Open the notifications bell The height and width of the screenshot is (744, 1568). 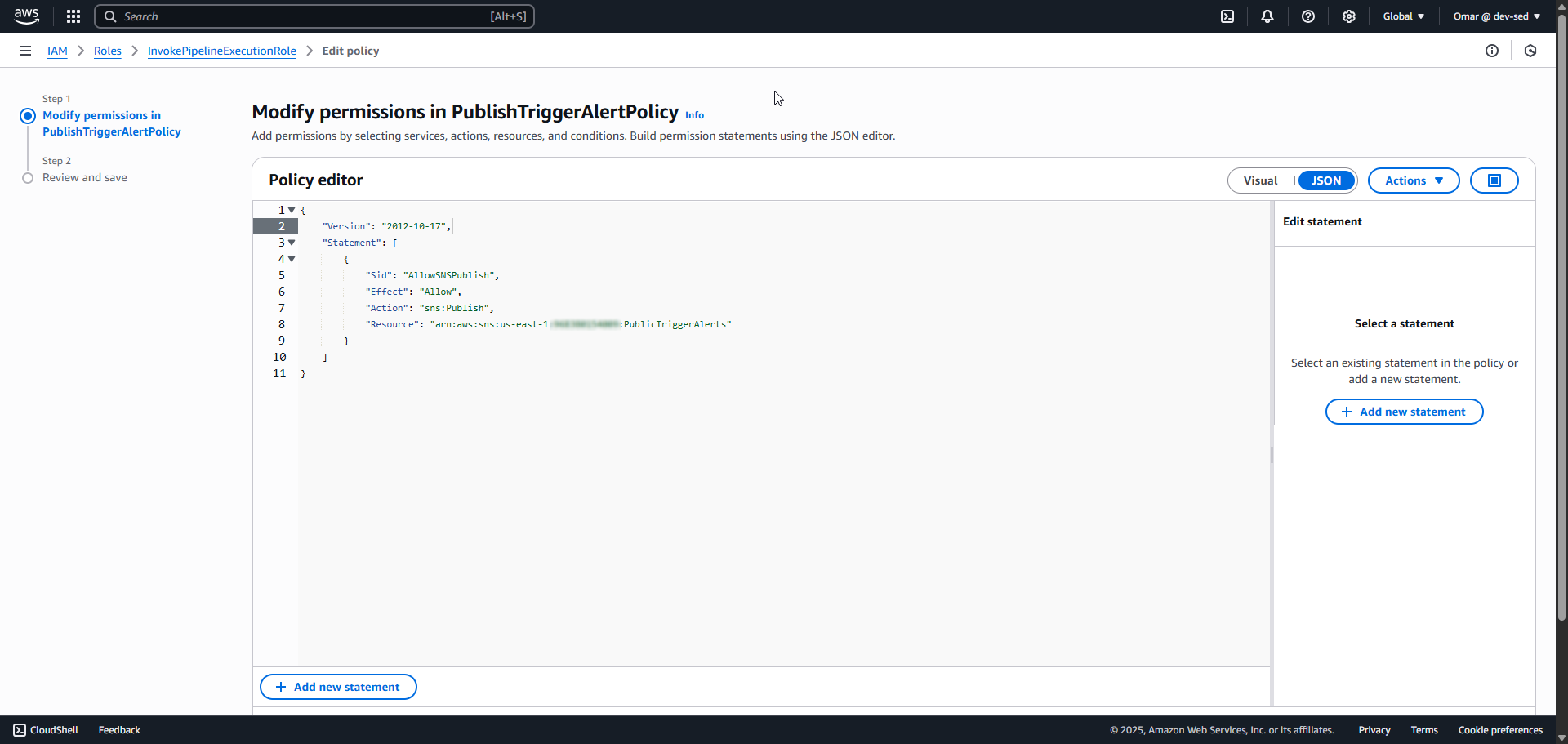tap(1267, 16)
